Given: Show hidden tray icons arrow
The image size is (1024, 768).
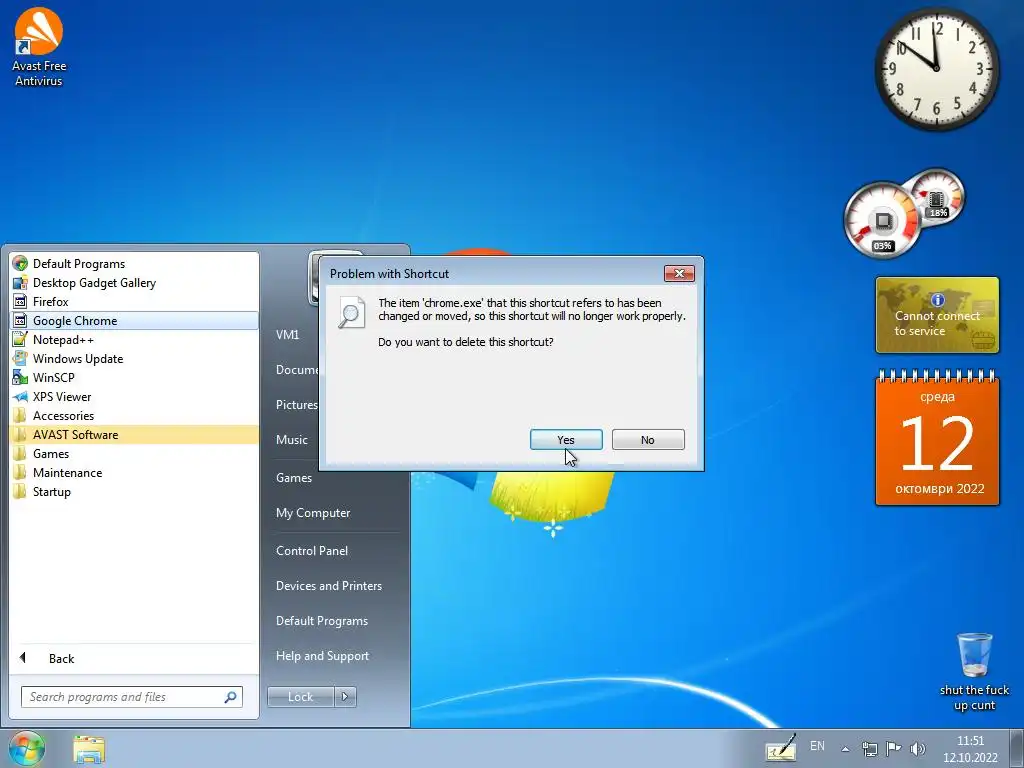Looking at the screenshot, I should (x=845, y=749).
